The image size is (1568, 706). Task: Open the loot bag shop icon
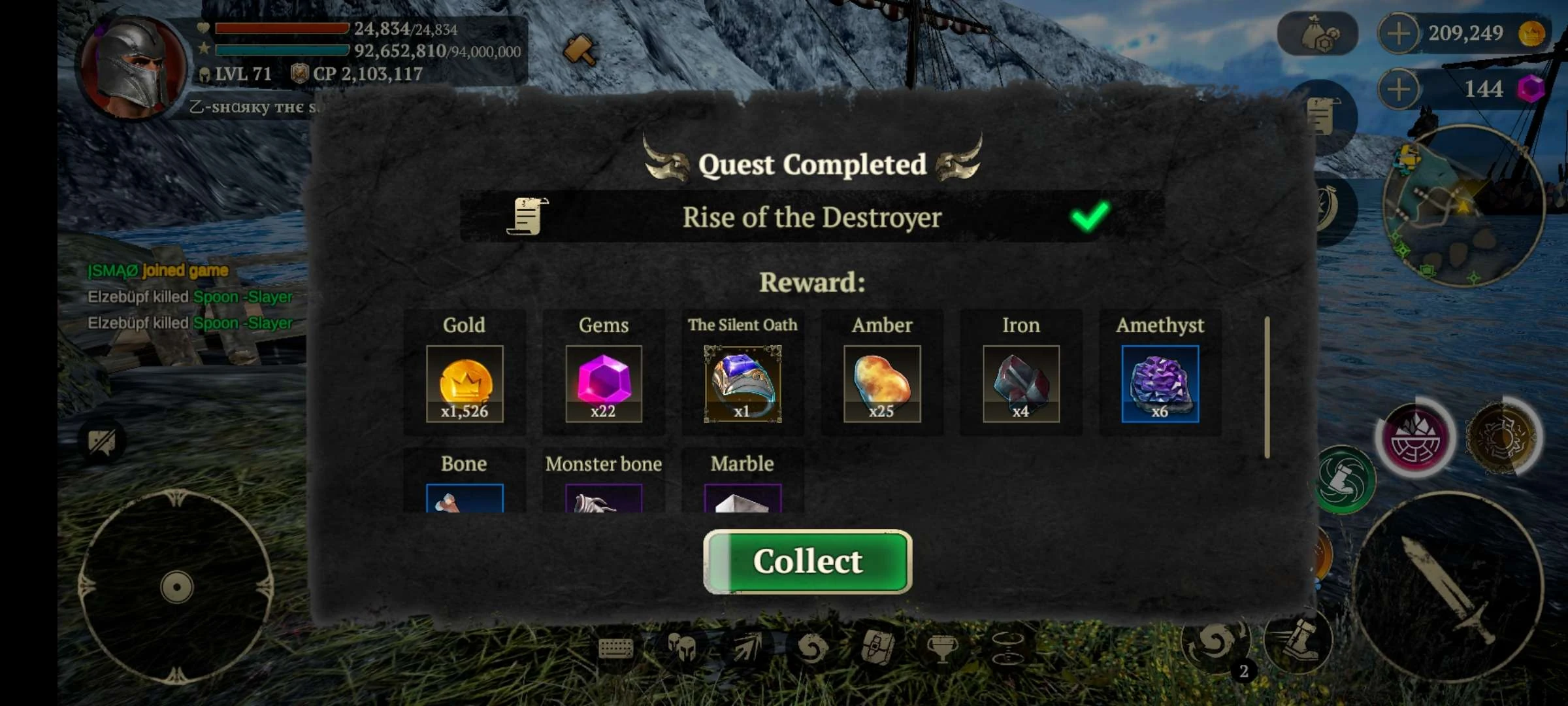point(1318,33)
